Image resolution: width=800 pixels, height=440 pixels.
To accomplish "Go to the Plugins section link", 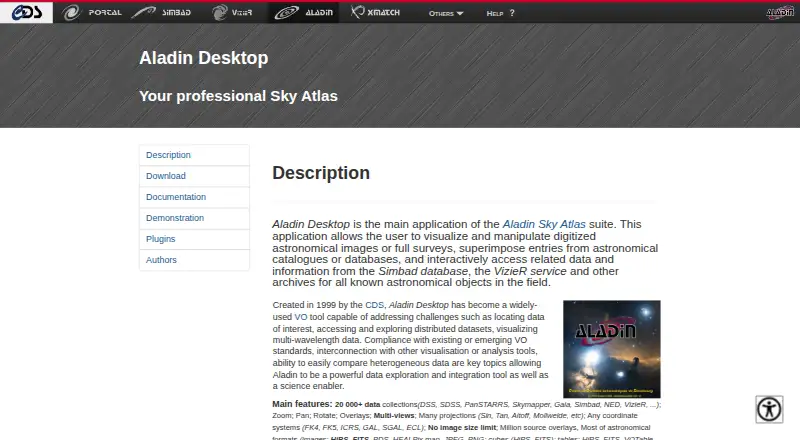I will point(194,239).
